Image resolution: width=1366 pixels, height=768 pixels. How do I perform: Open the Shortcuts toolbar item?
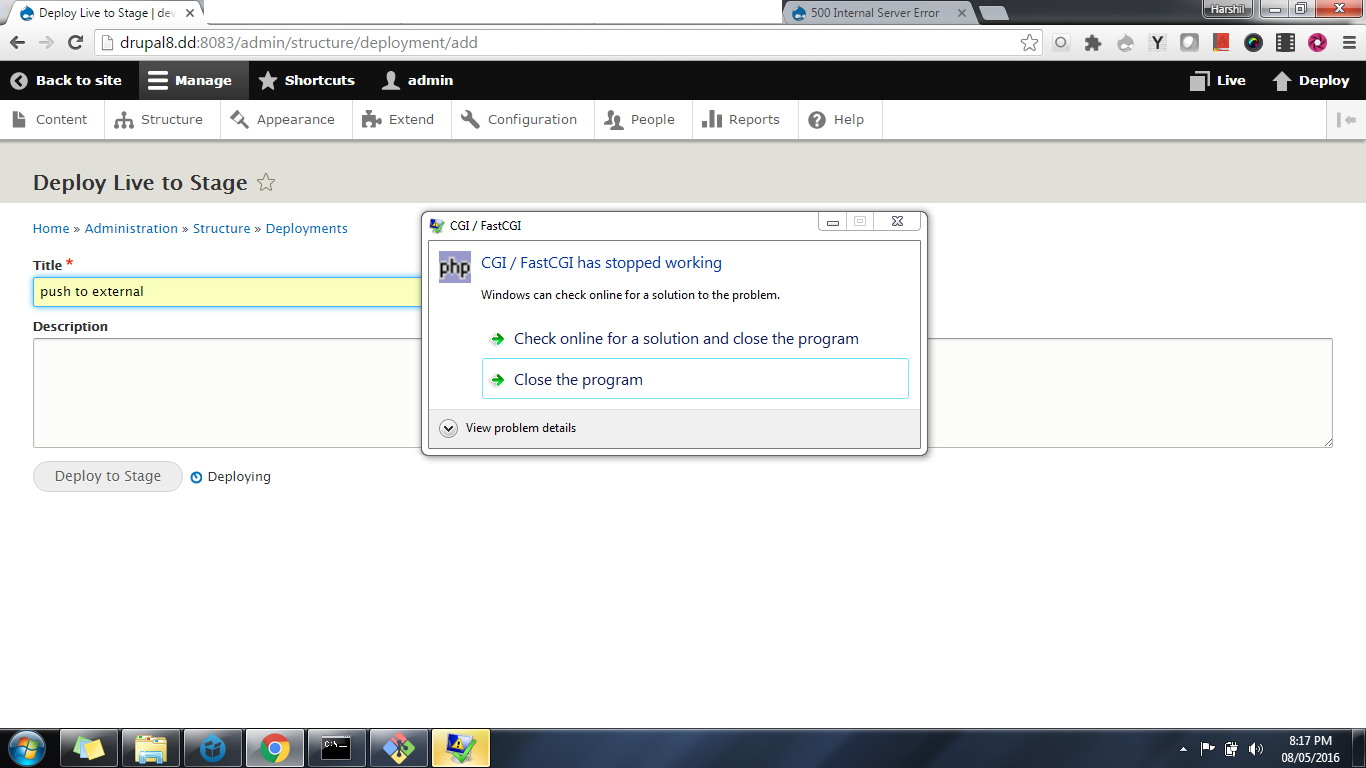click(x=306, y=80)
